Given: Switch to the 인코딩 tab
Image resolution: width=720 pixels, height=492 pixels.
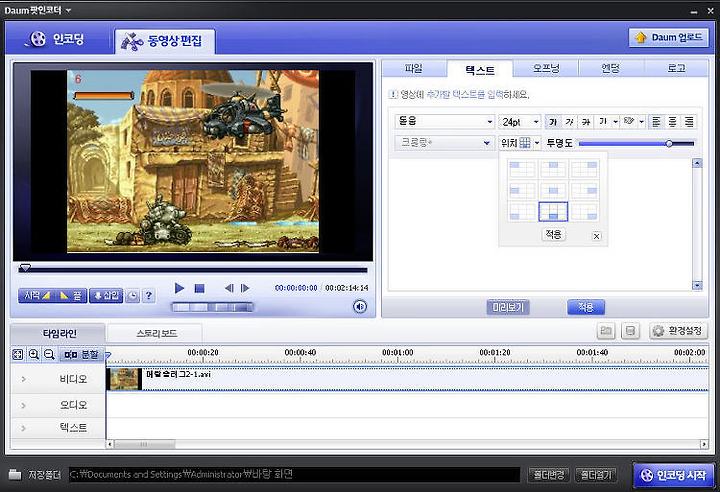Looking at the screenshot, I should 56,39.
